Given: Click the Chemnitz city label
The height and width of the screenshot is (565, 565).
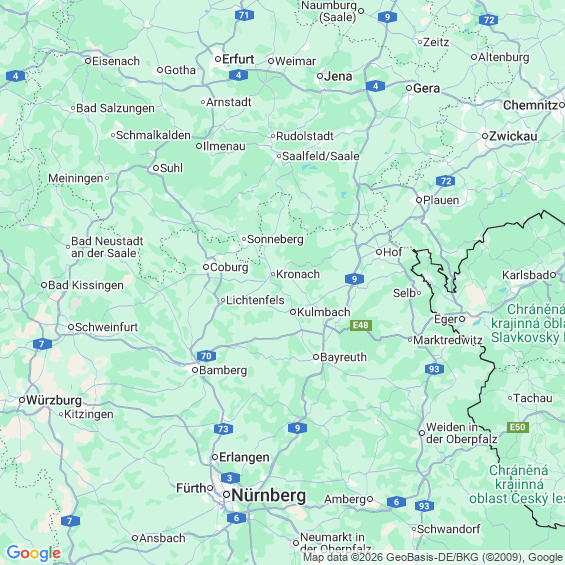Looking at the screenshot, I should click(x=530, y=105).
